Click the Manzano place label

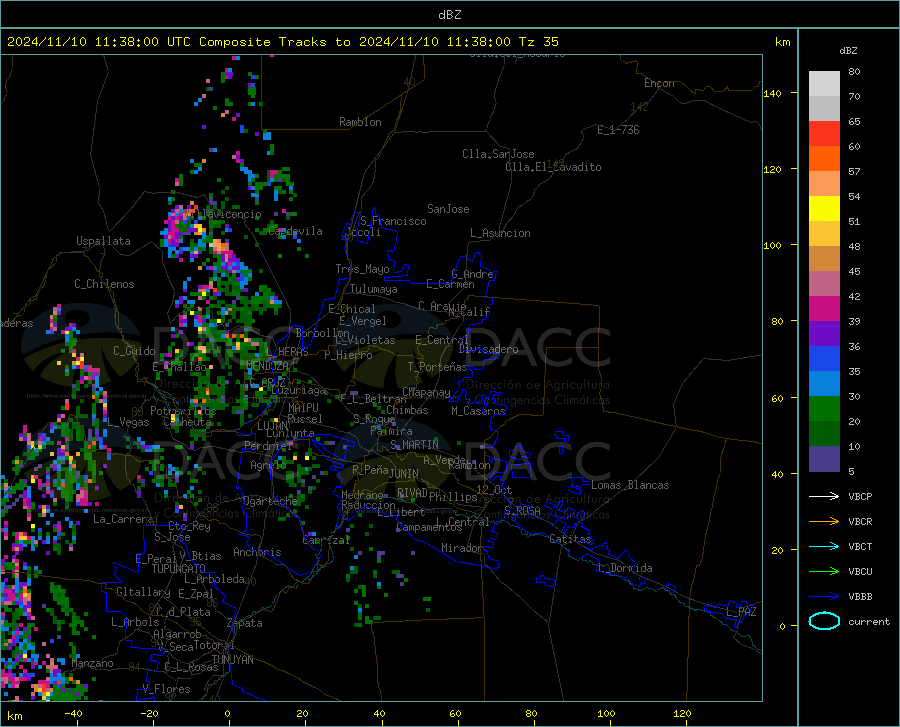coord(92,663)
